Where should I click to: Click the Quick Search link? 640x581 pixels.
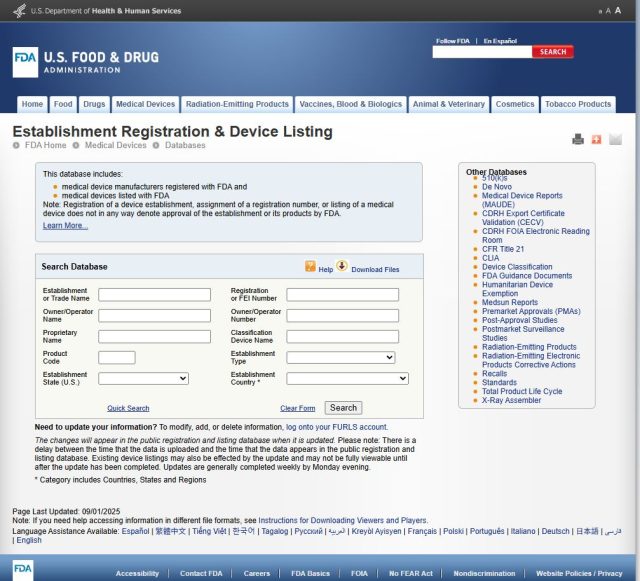128,408
